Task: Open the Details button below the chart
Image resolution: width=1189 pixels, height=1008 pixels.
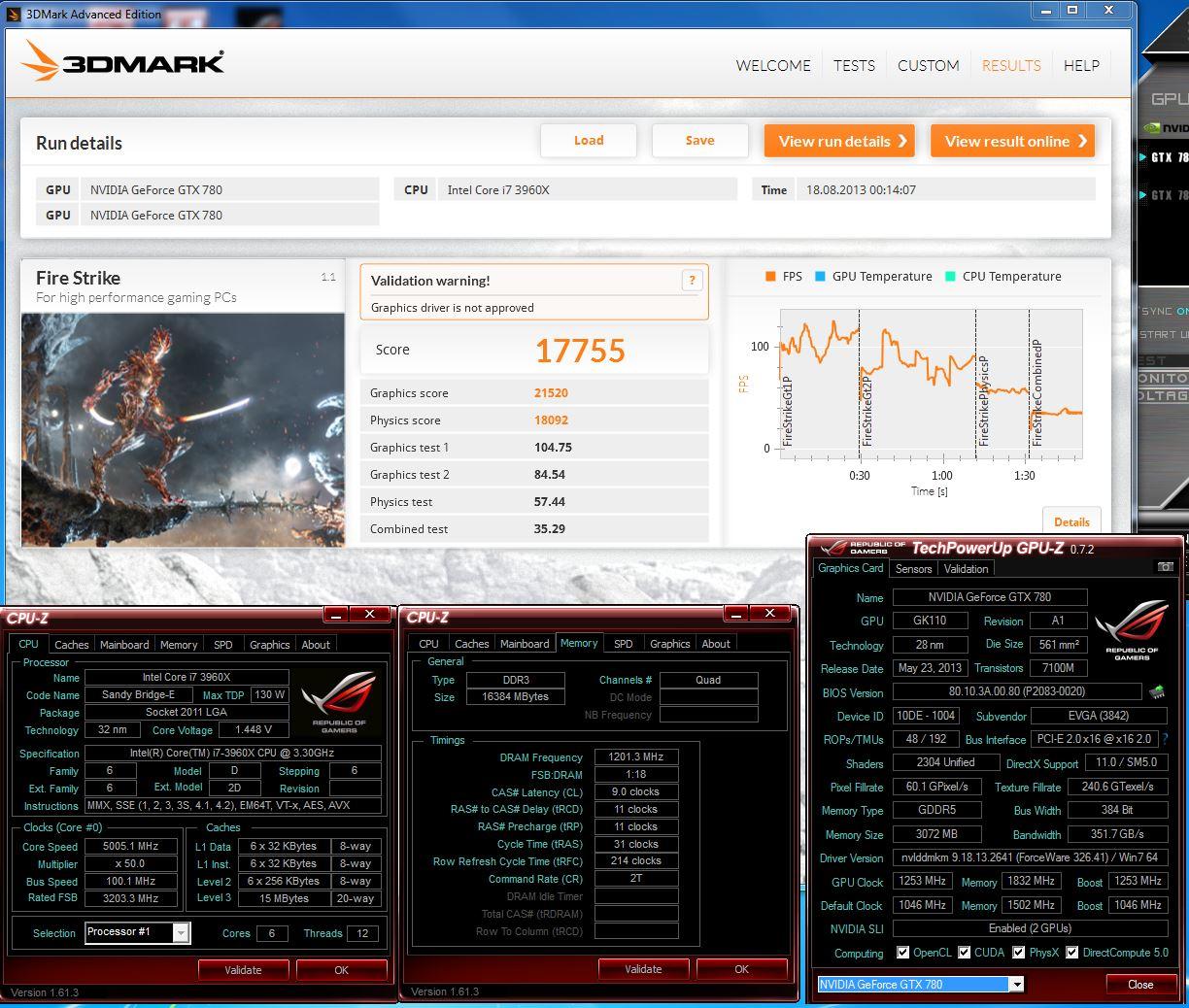Action: point(1071,521)
